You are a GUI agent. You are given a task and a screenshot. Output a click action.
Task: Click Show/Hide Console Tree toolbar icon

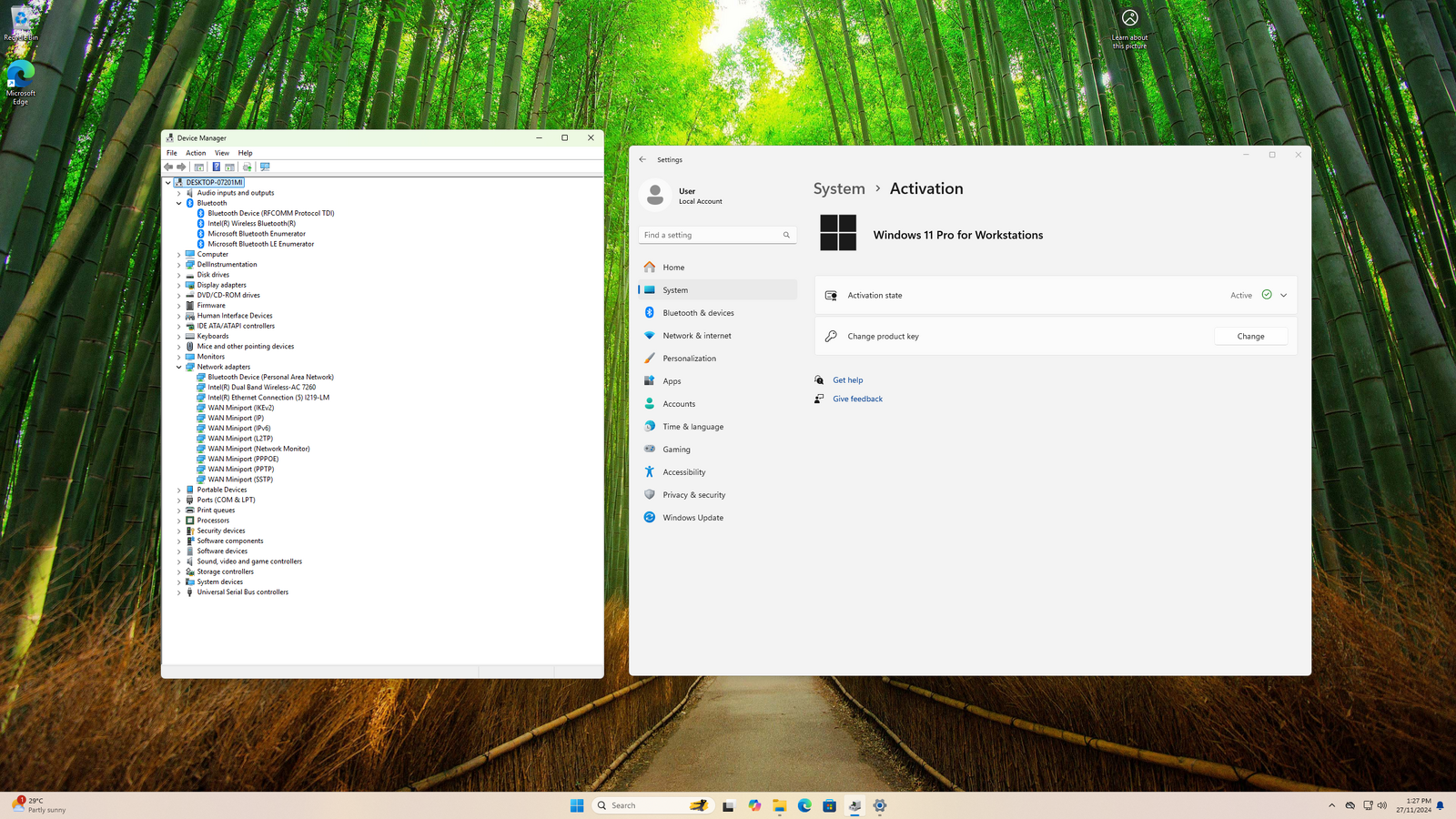coord(199,167)
